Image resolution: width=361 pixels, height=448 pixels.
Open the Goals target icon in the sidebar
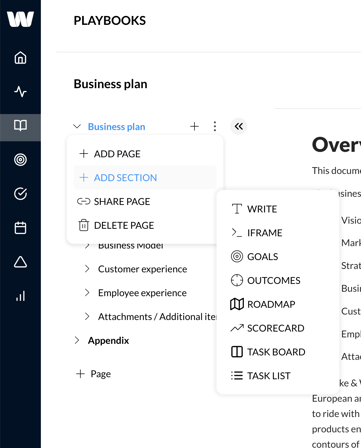click(20, 160)
